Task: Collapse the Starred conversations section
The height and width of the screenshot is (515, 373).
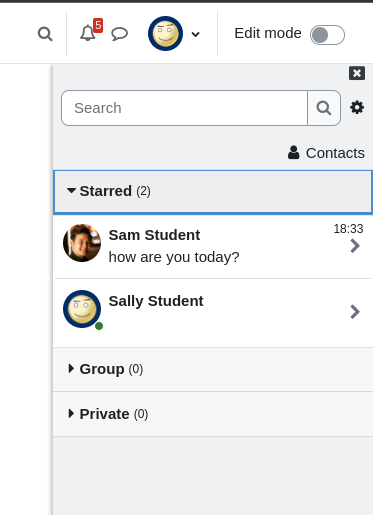Action: 213,192
